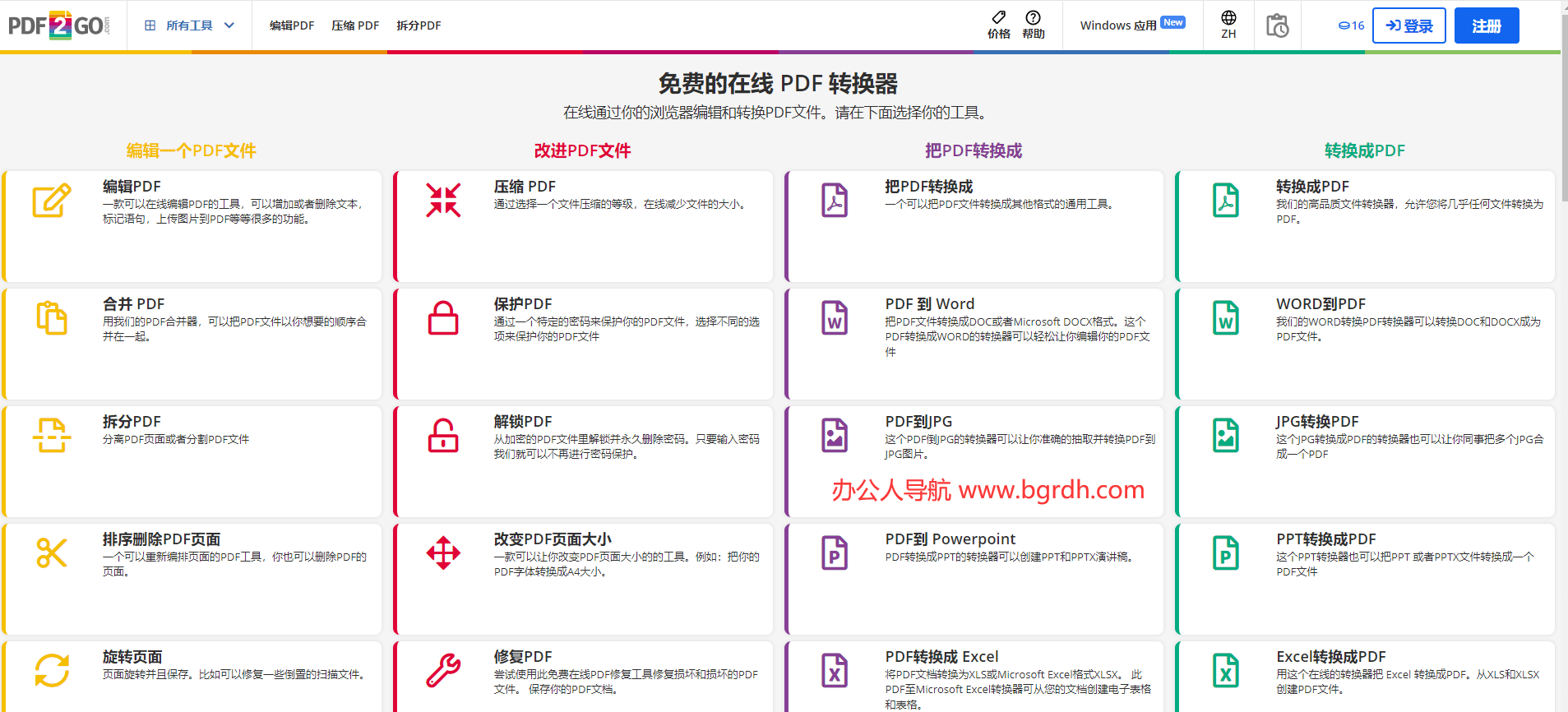Select the Excel转换成PDF card title
1568x712 pixels.
[1331, 657]
